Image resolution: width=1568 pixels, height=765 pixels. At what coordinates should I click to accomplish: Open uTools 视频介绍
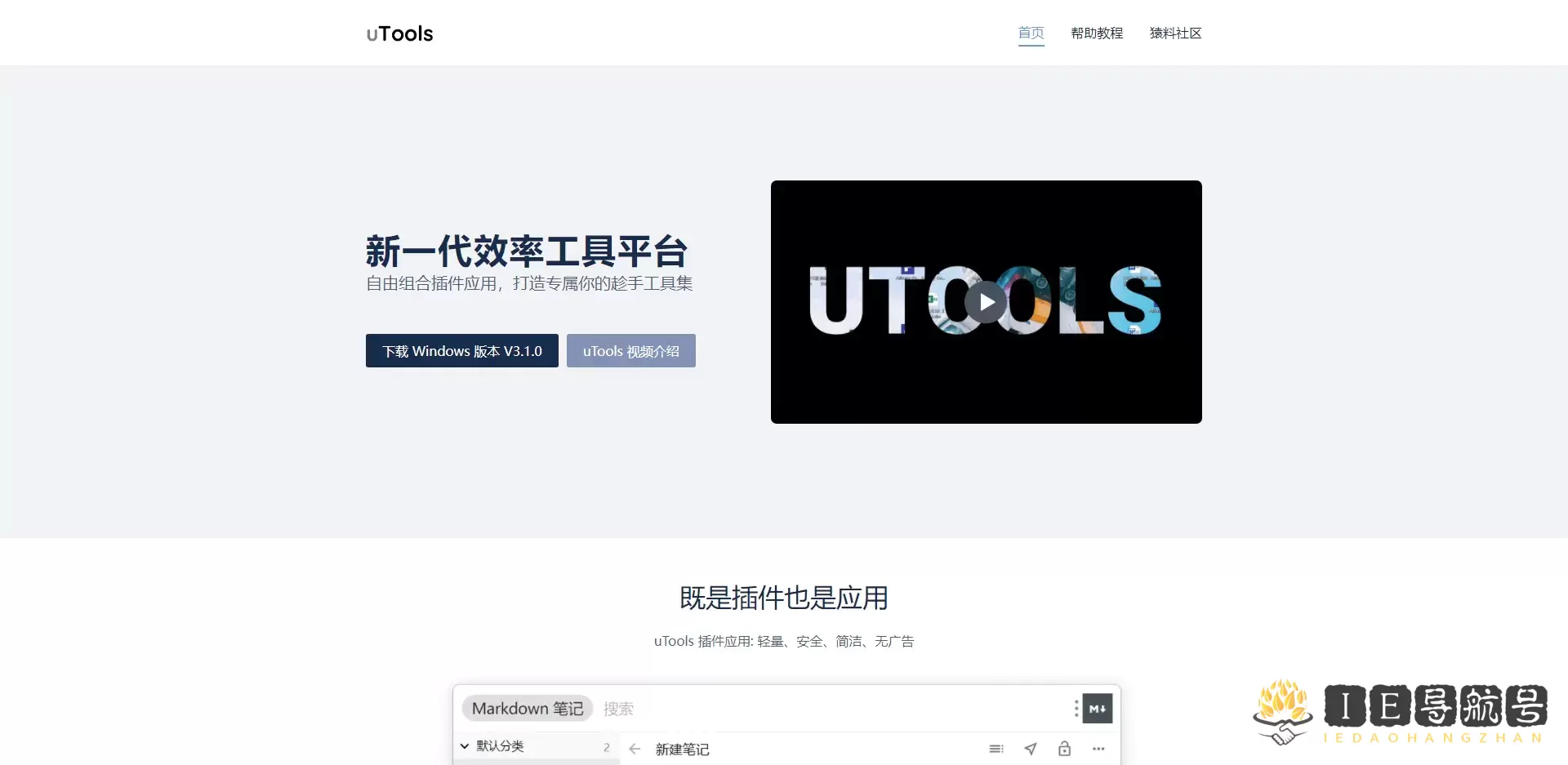click(x=630, y=350)
